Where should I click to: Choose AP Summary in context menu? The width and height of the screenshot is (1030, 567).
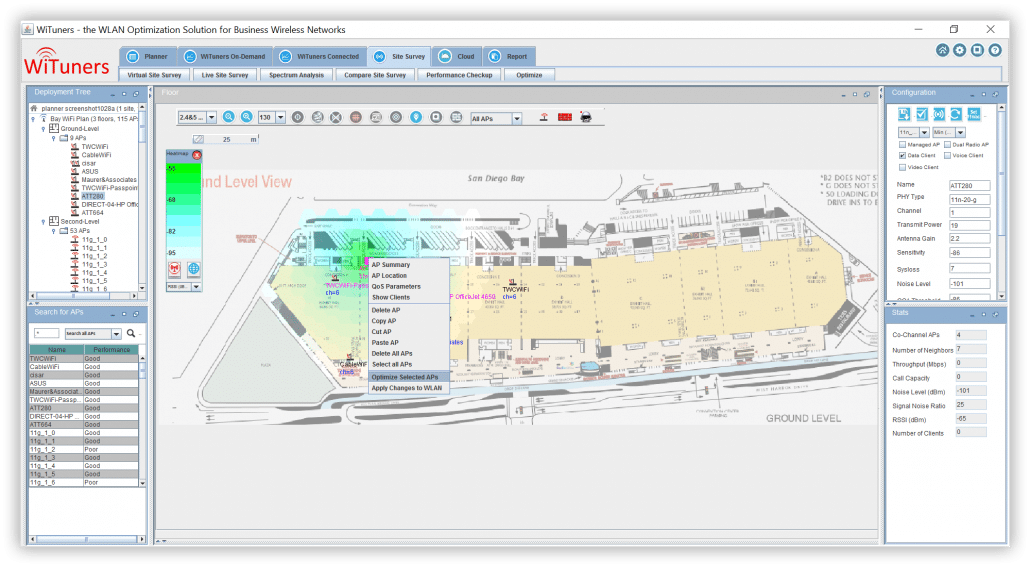(x=409, y=265)
